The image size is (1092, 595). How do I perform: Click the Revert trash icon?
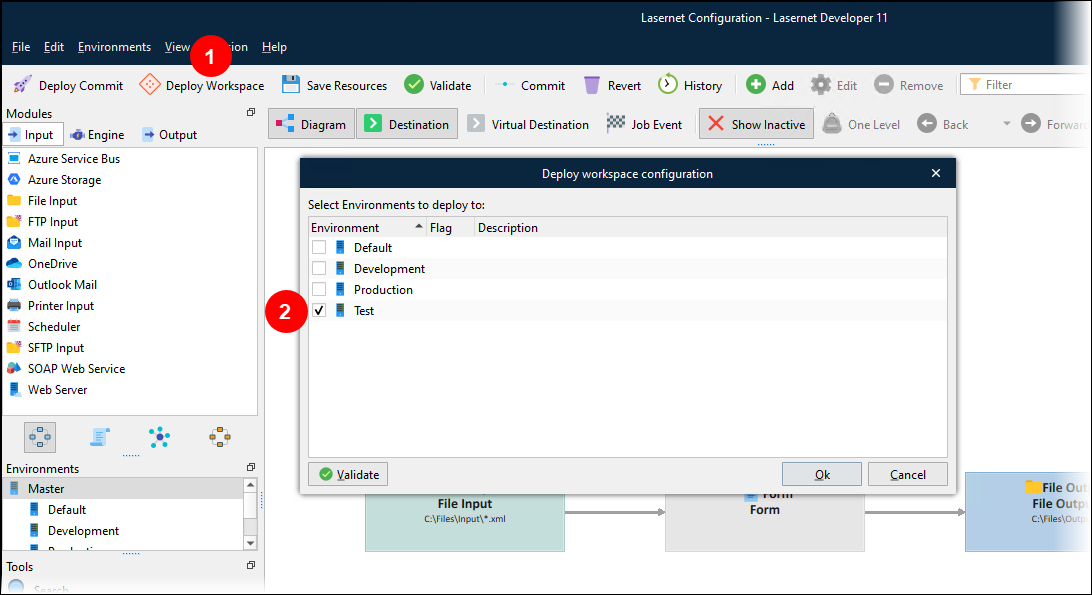(591, 85)
